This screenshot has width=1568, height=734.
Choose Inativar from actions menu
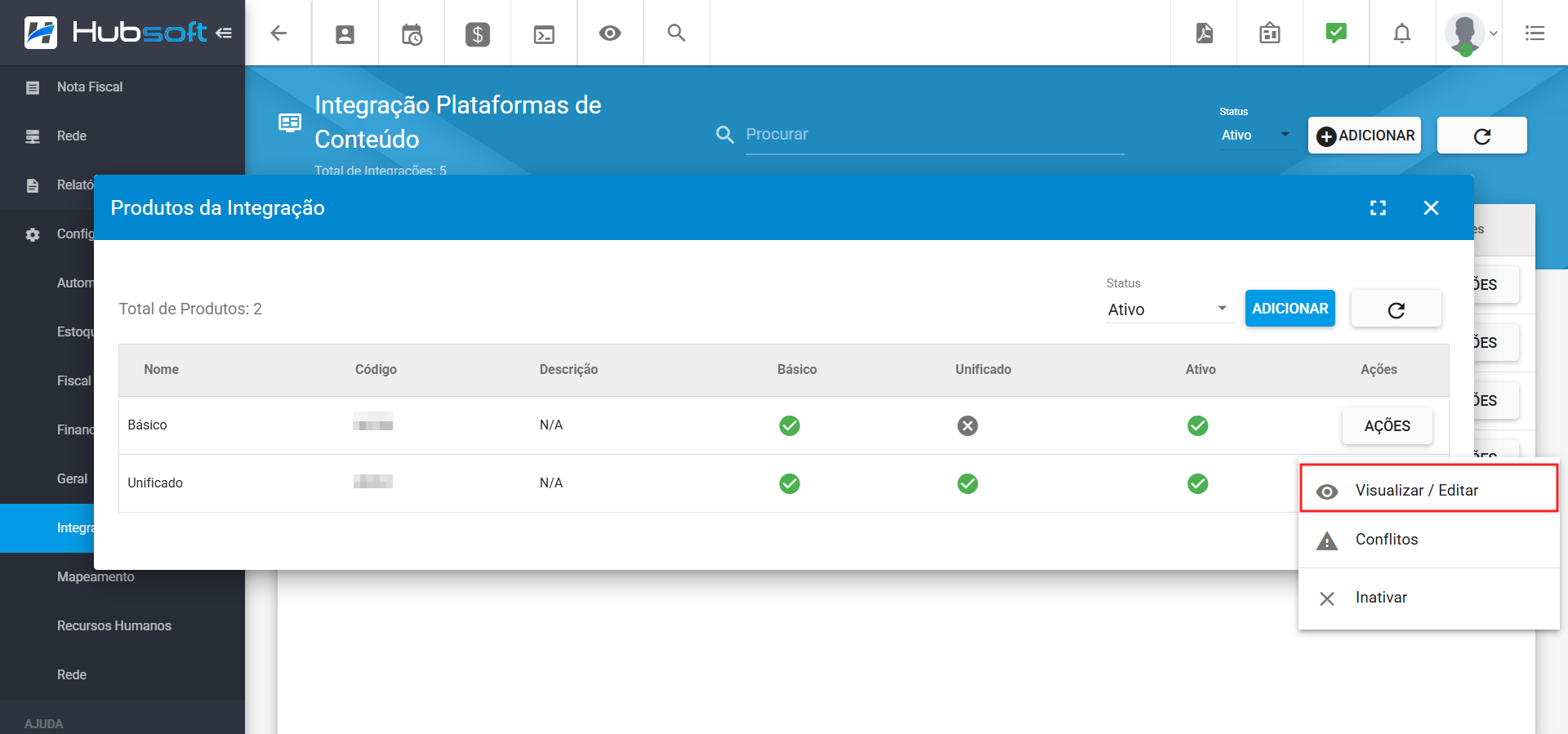tap(1429, 598)
